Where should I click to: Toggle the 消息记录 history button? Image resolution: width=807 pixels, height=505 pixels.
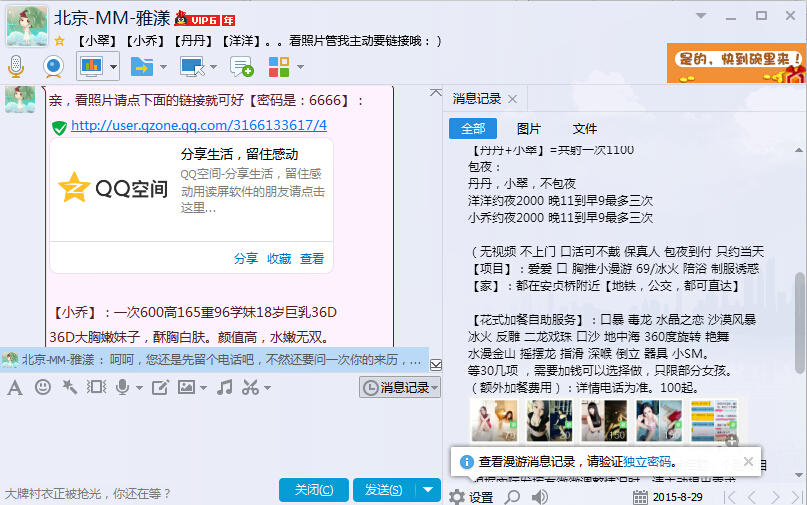click(399, 387)
